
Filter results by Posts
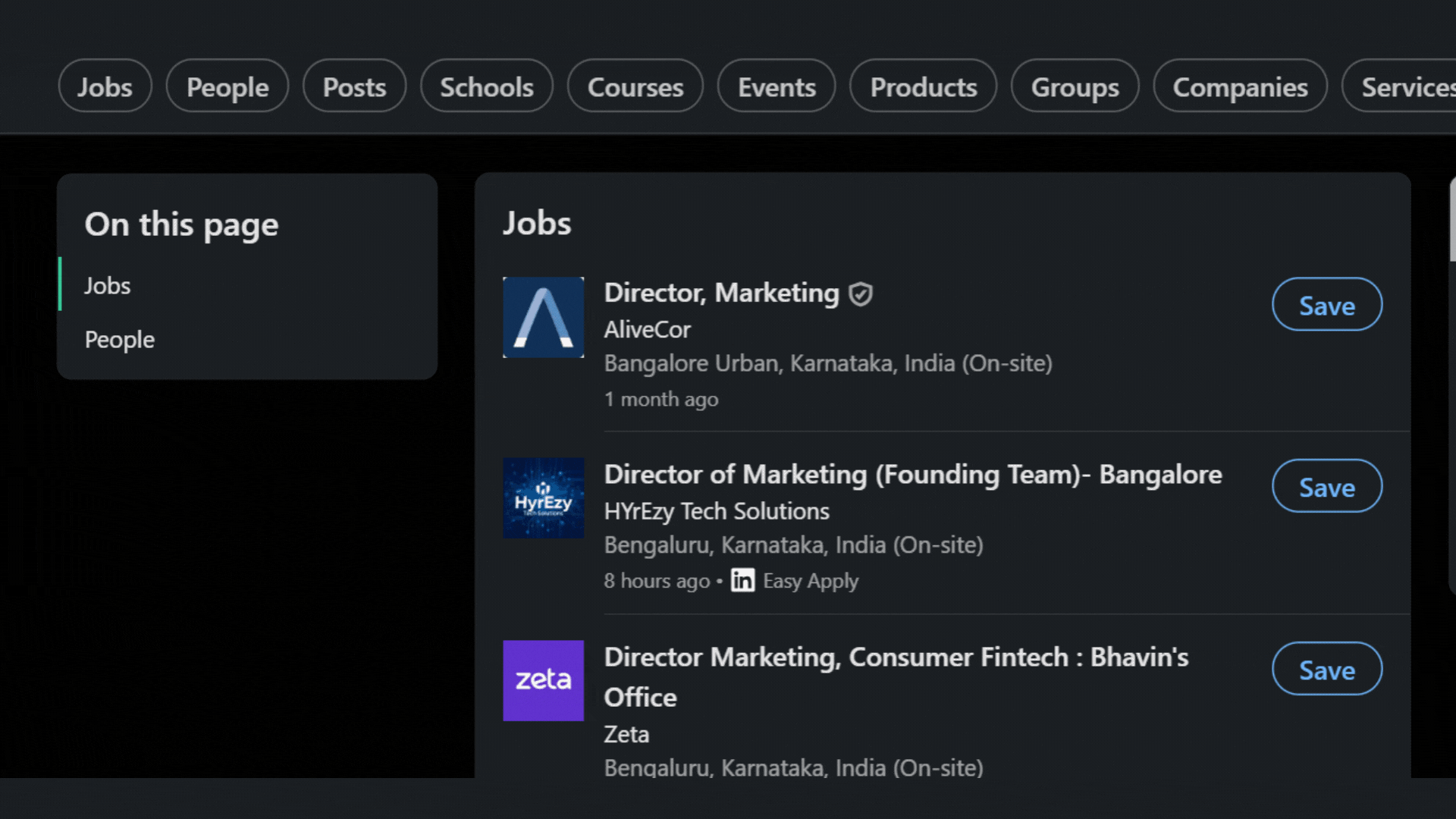click(354, 86)
